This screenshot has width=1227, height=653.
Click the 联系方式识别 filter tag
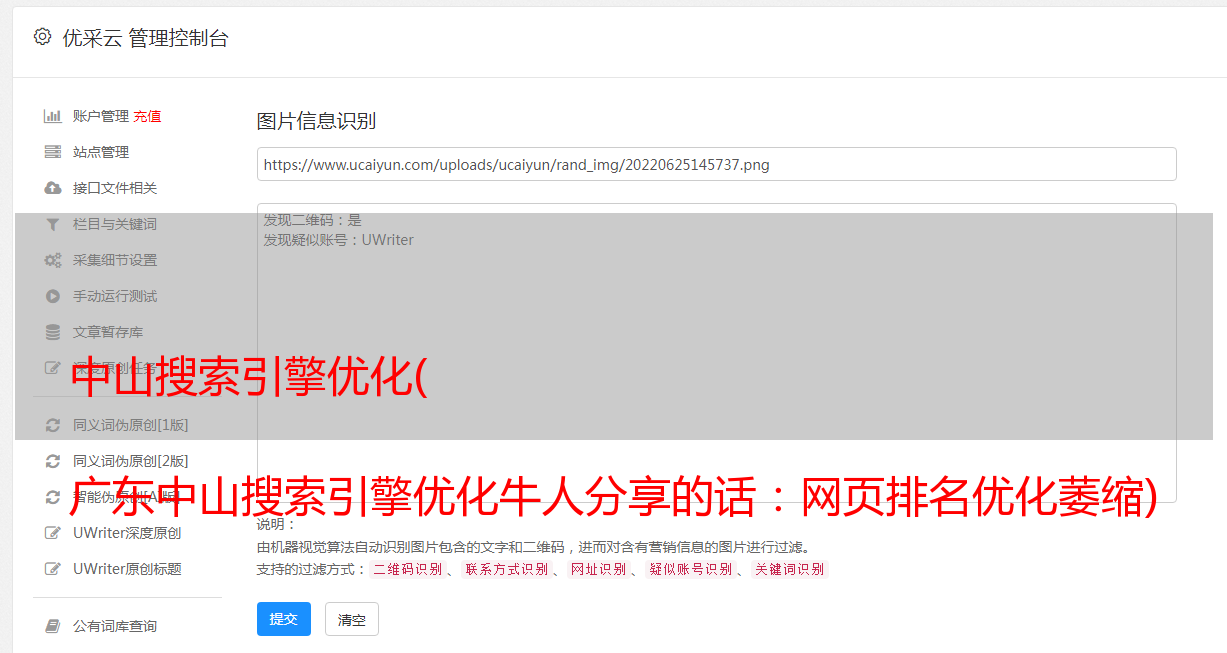506,569
